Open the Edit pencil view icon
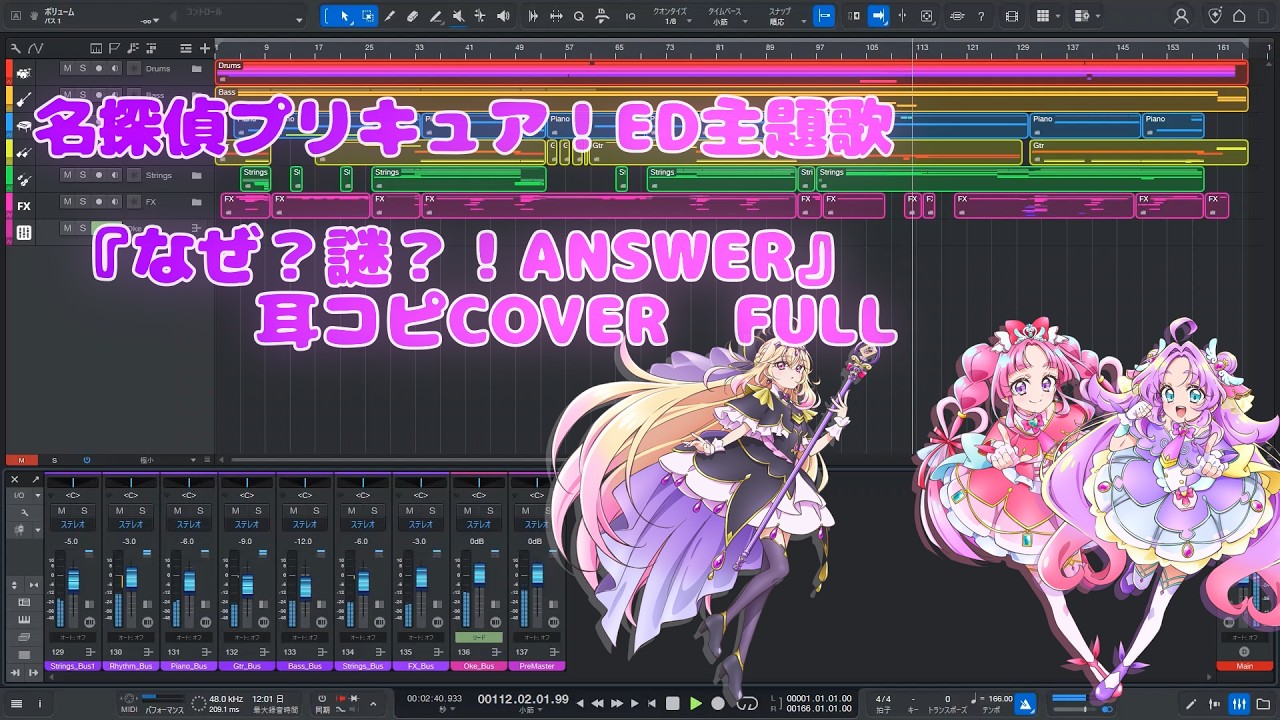The height and width of the screenshot is (720, 1280). pos(1191,704)
